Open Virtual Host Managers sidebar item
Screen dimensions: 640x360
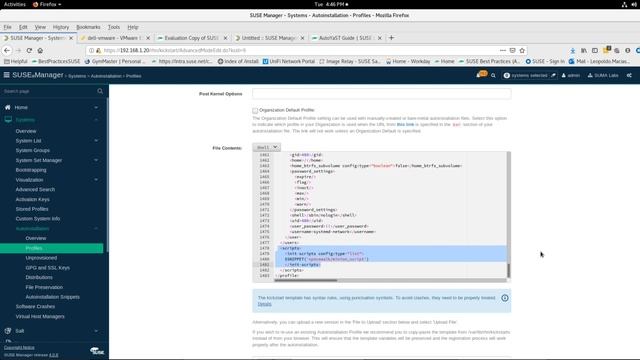(40, 316)
